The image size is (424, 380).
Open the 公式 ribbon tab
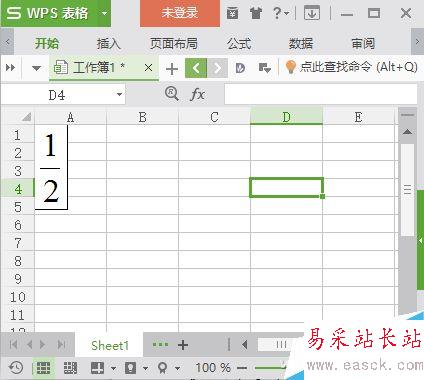(239, 43)
